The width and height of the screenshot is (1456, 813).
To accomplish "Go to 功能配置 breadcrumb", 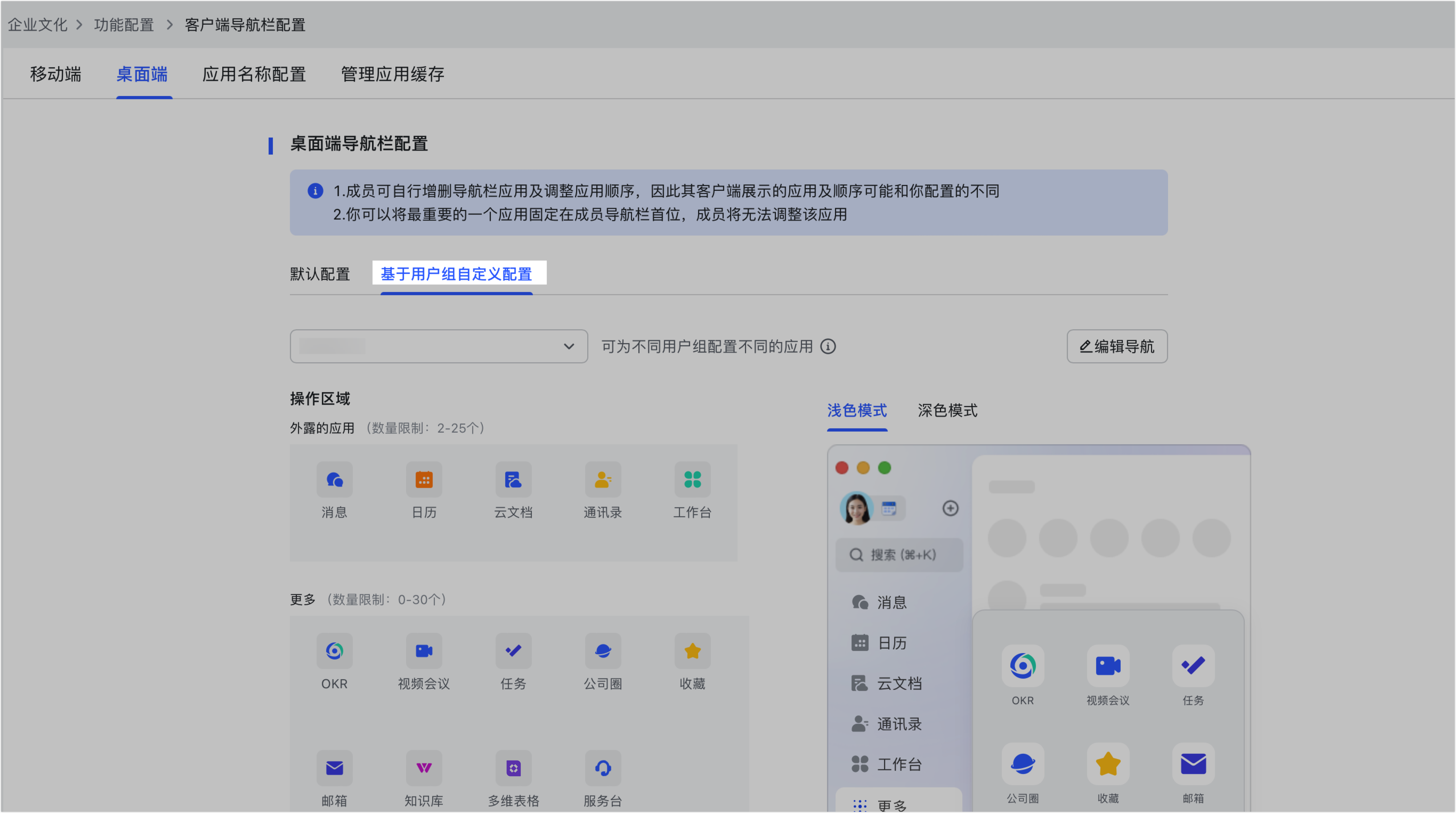I will pyautogui.click(x=124, y=25).
